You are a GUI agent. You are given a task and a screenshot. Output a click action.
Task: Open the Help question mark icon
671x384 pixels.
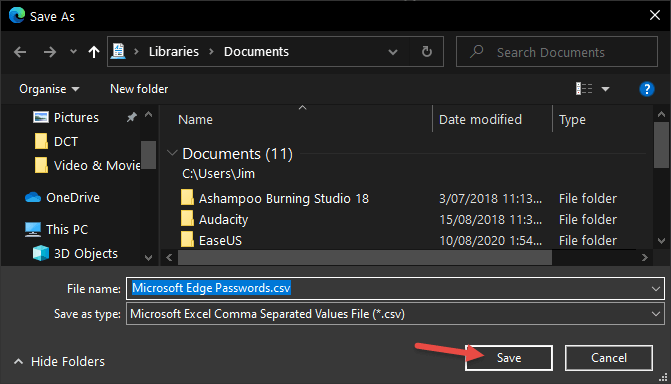(647, 89)
